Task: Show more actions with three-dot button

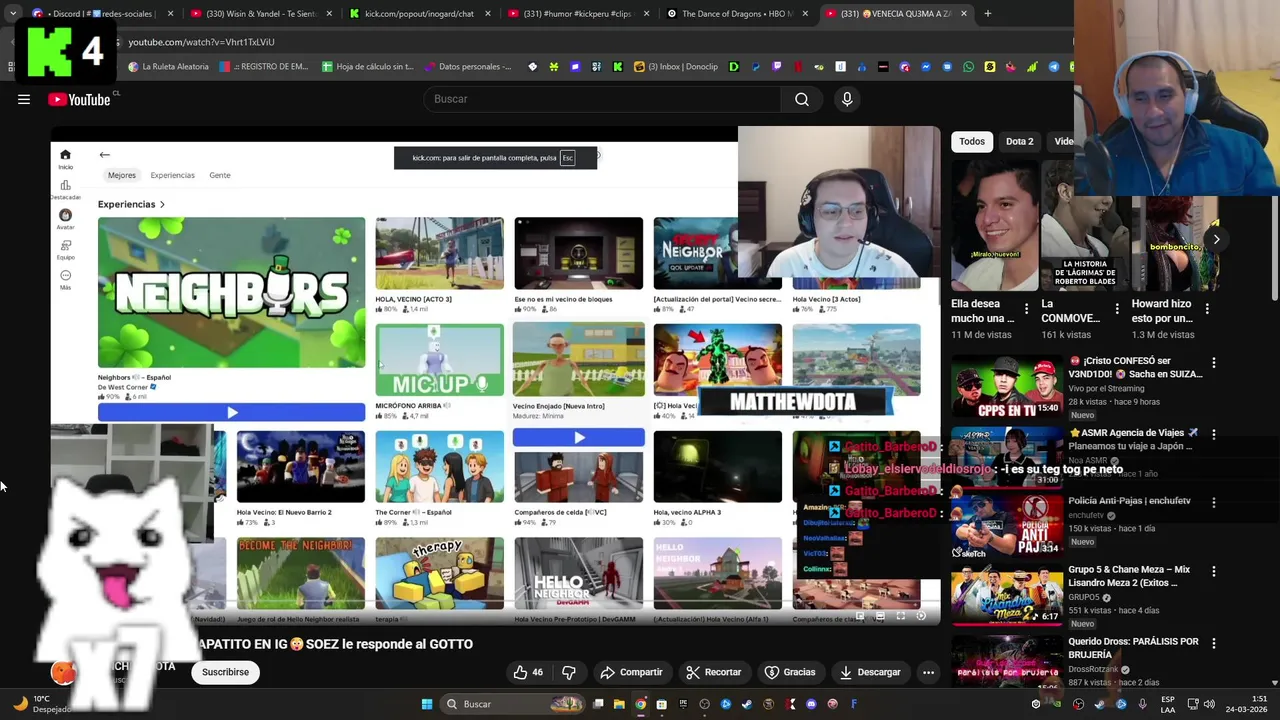Action: pyautogui.click(x=929, y=672)
